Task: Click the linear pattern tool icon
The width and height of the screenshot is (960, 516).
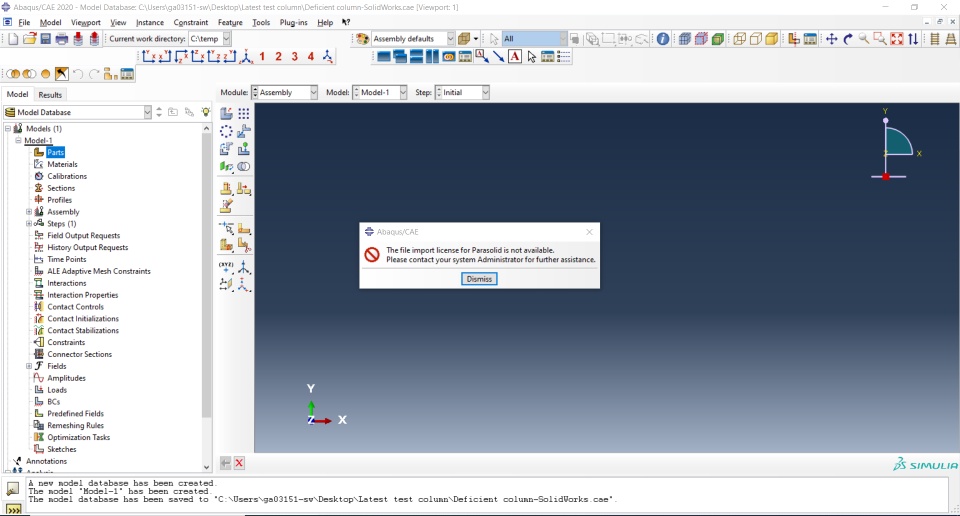Action: 244,113
